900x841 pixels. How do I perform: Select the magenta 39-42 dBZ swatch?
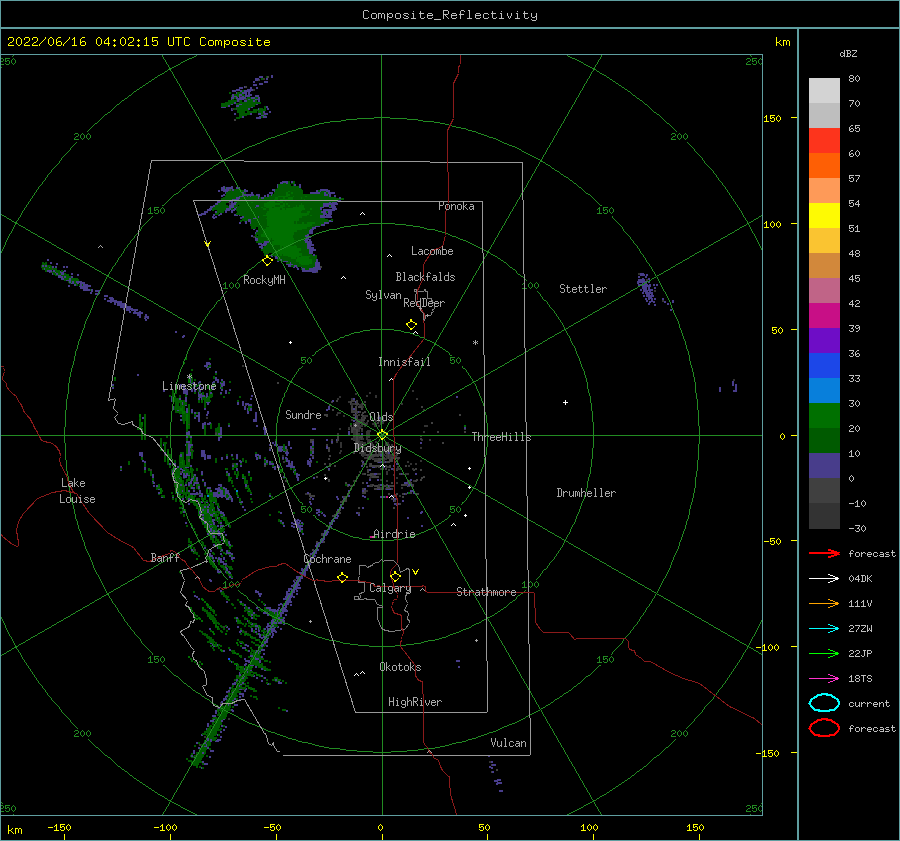[x=824, y=316]
